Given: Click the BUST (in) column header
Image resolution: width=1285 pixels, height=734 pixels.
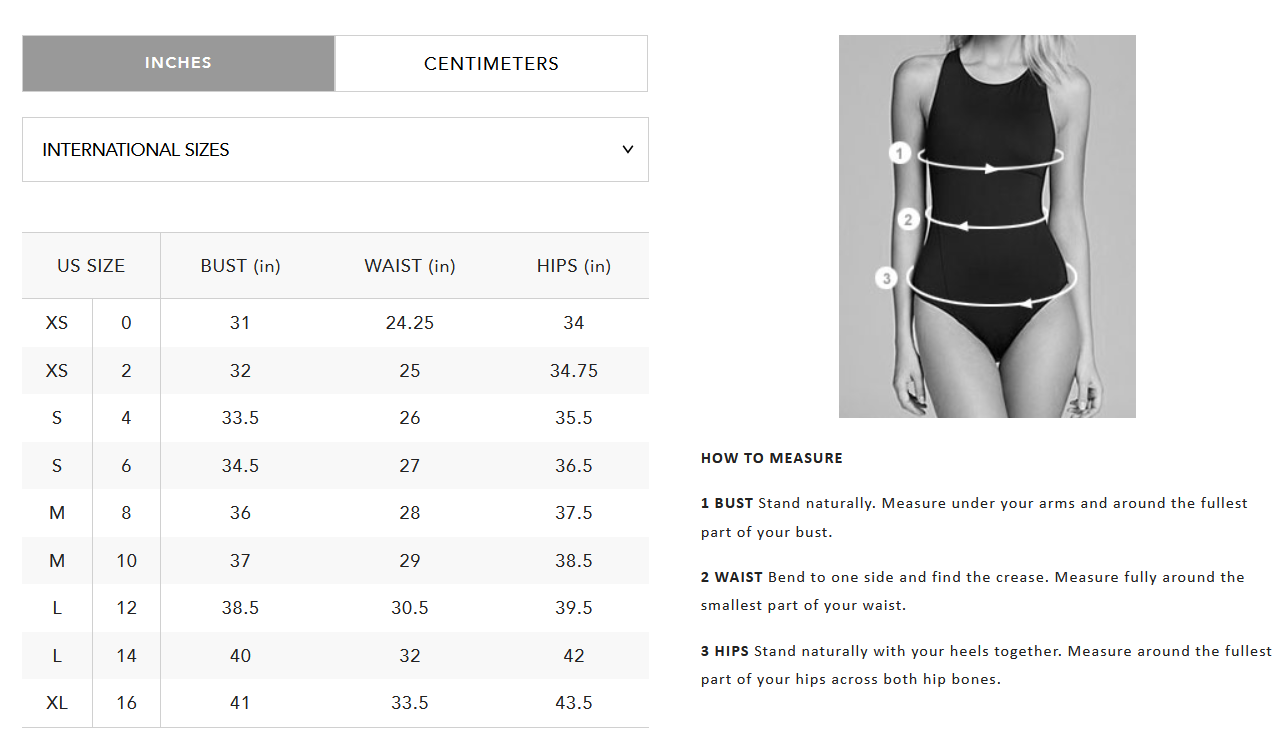Looking at the screenshot, I should 240,266.
